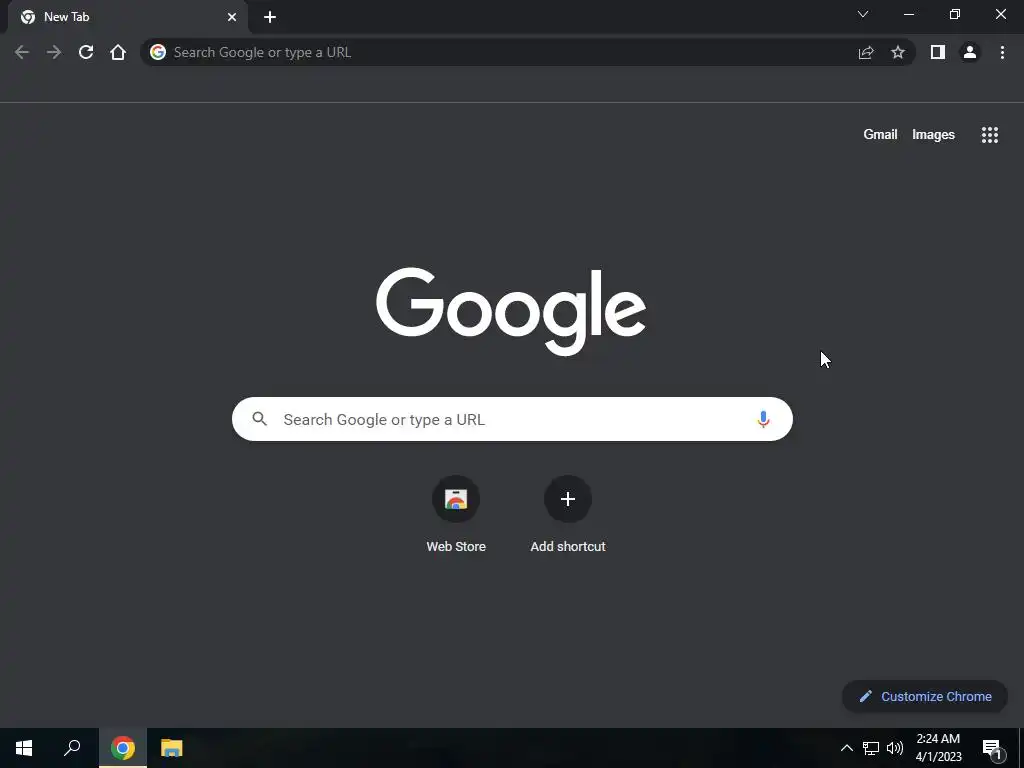The image size is (1024, 768).
Task: Reload the page with the refresh icon
Action: [x=86, y=52]
